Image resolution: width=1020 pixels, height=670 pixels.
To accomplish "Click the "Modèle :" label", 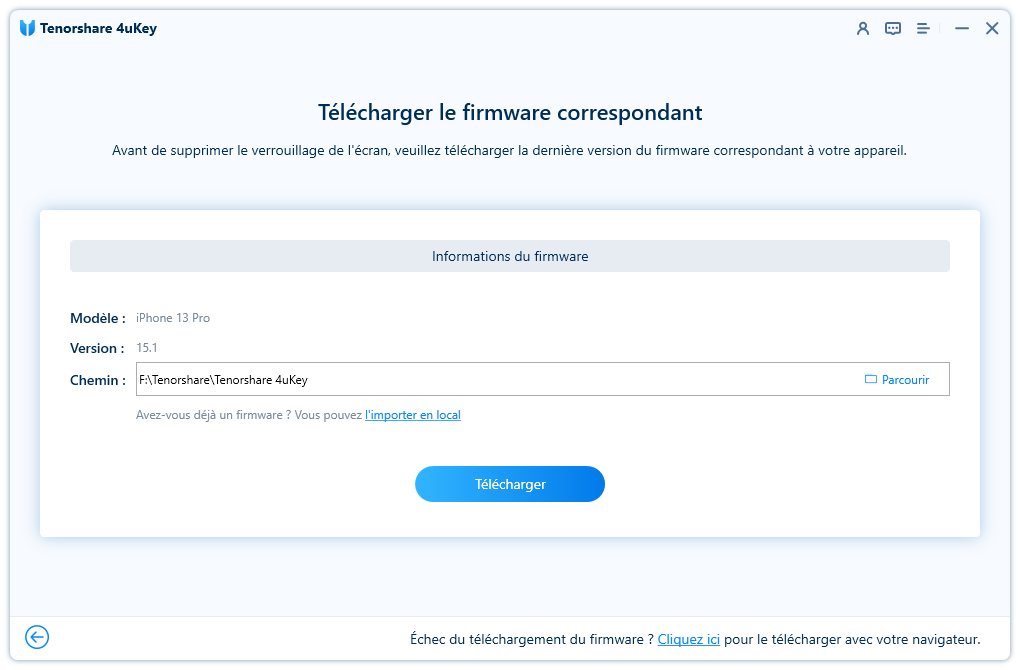I will coord(98,318).
